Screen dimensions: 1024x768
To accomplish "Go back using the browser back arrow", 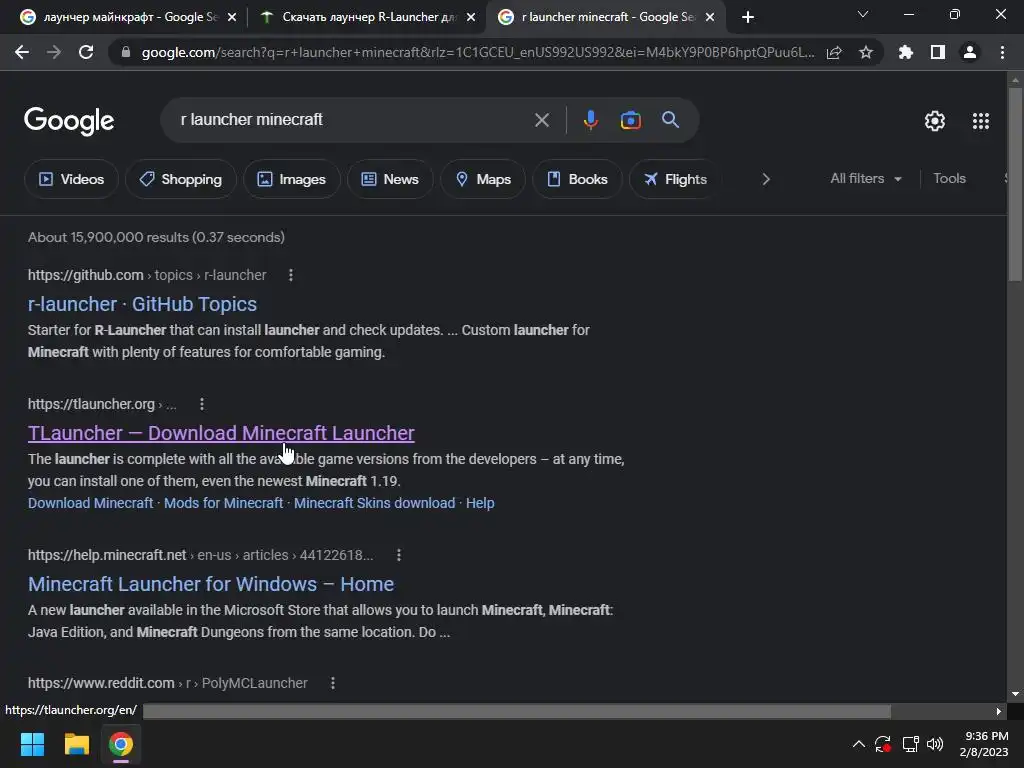I will tap(22, 52).
